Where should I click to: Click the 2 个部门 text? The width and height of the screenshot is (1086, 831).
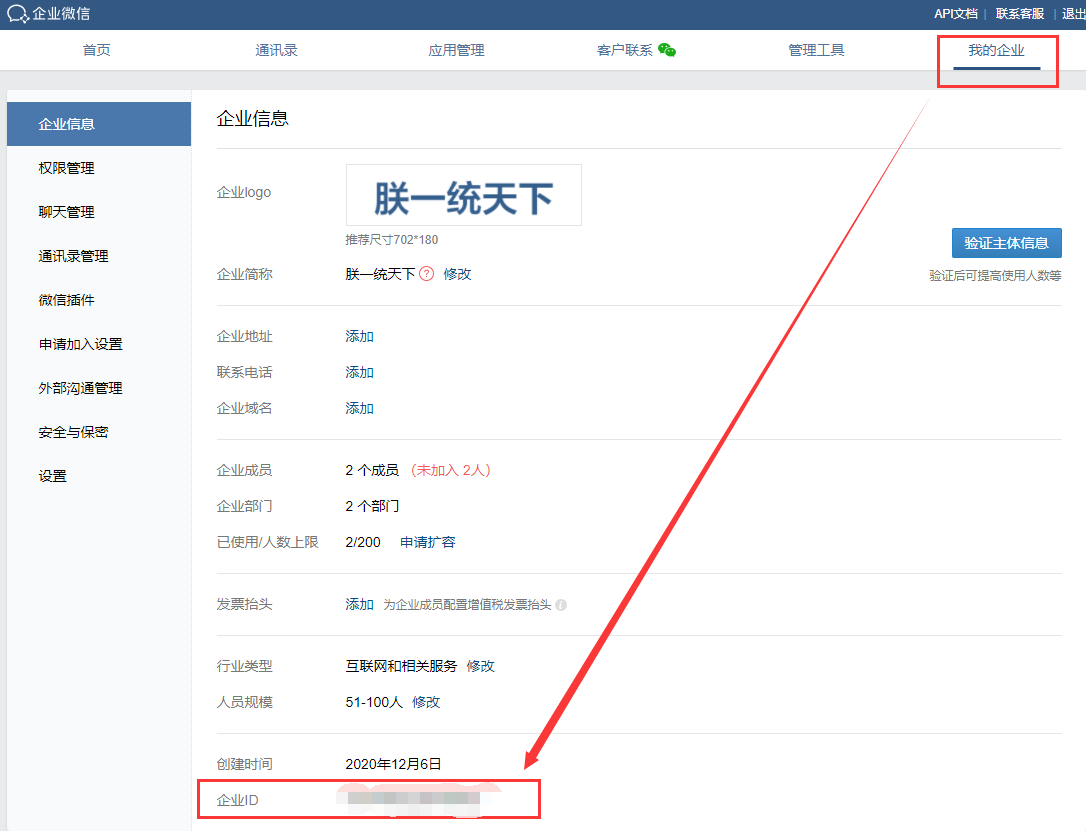point(372,506)
